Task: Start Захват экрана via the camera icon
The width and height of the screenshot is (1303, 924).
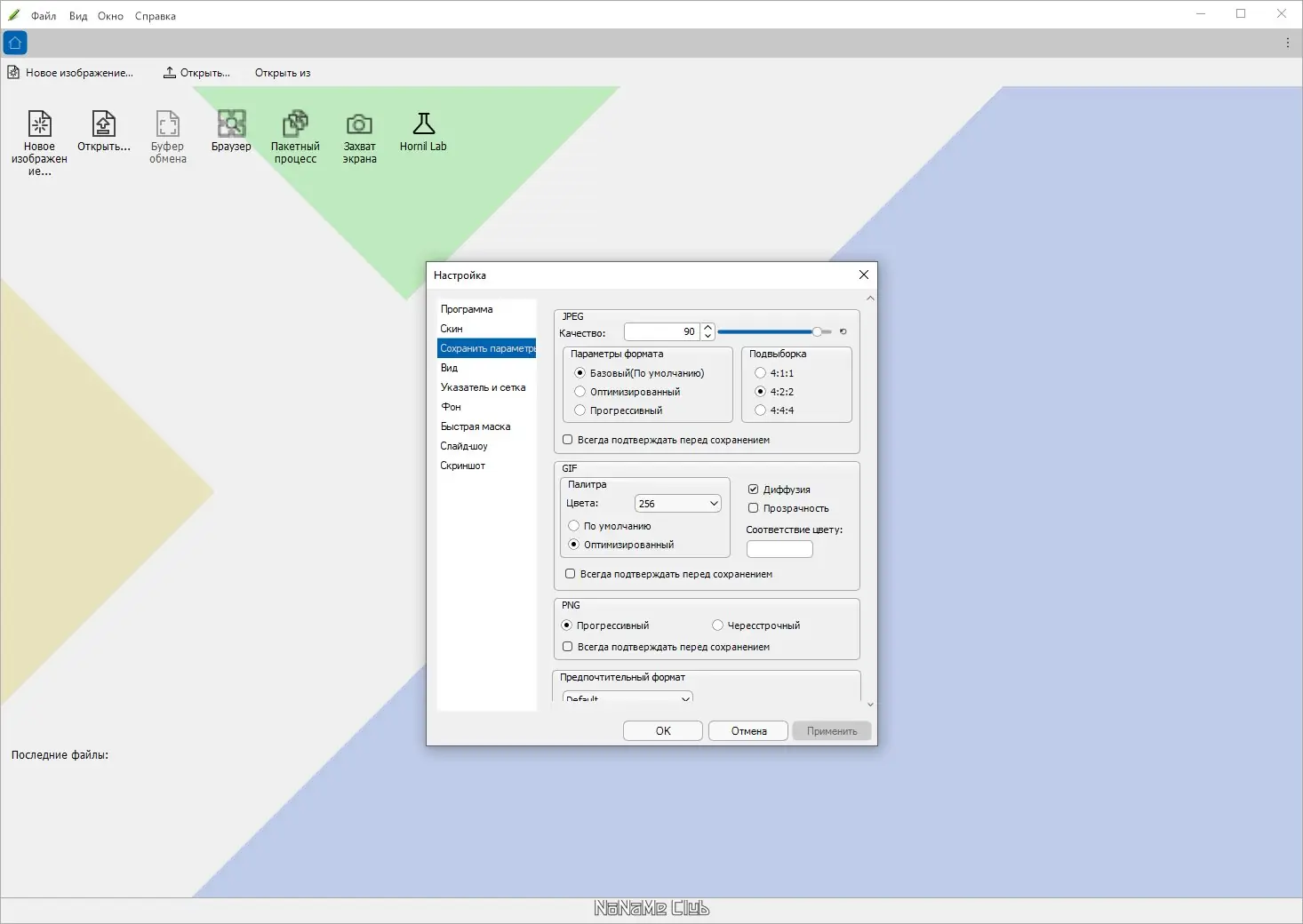Action: pyautogui.click(x=359, y=137)
